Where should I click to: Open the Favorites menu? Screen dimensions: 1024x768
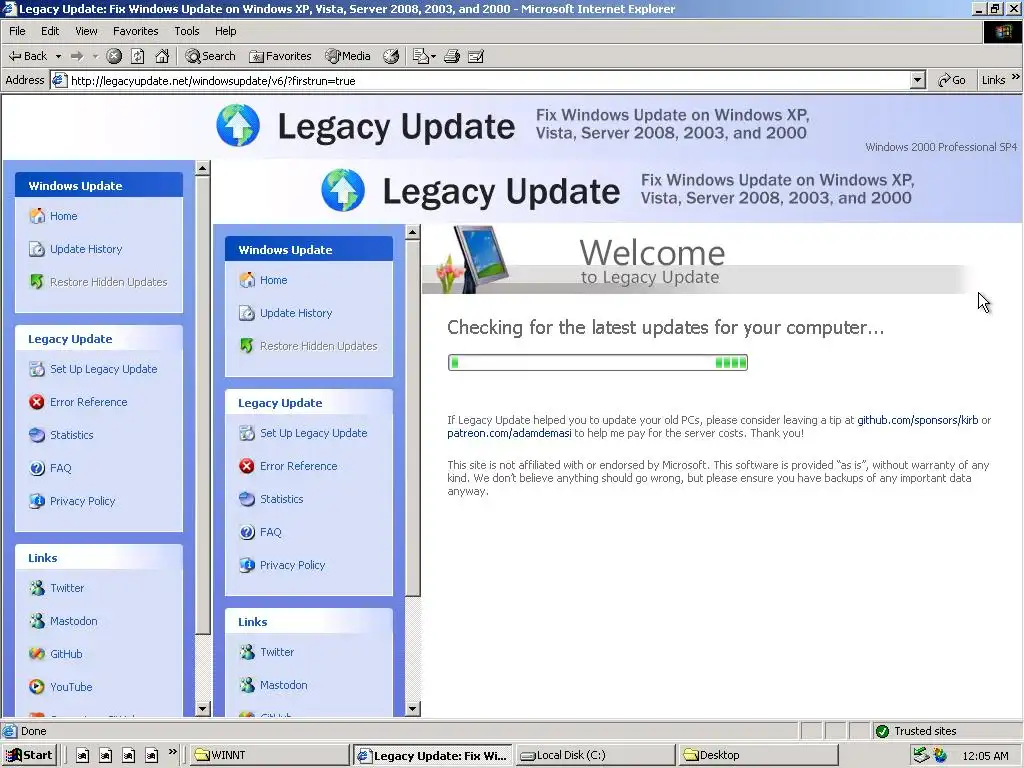(135, 31)
